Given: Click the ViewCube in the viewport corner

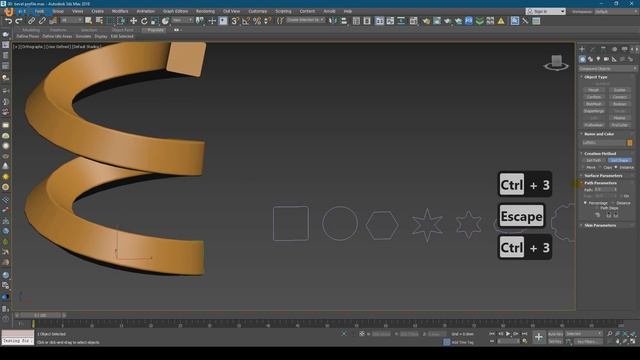Looking at the screenshot, I should tap(556, 62).
